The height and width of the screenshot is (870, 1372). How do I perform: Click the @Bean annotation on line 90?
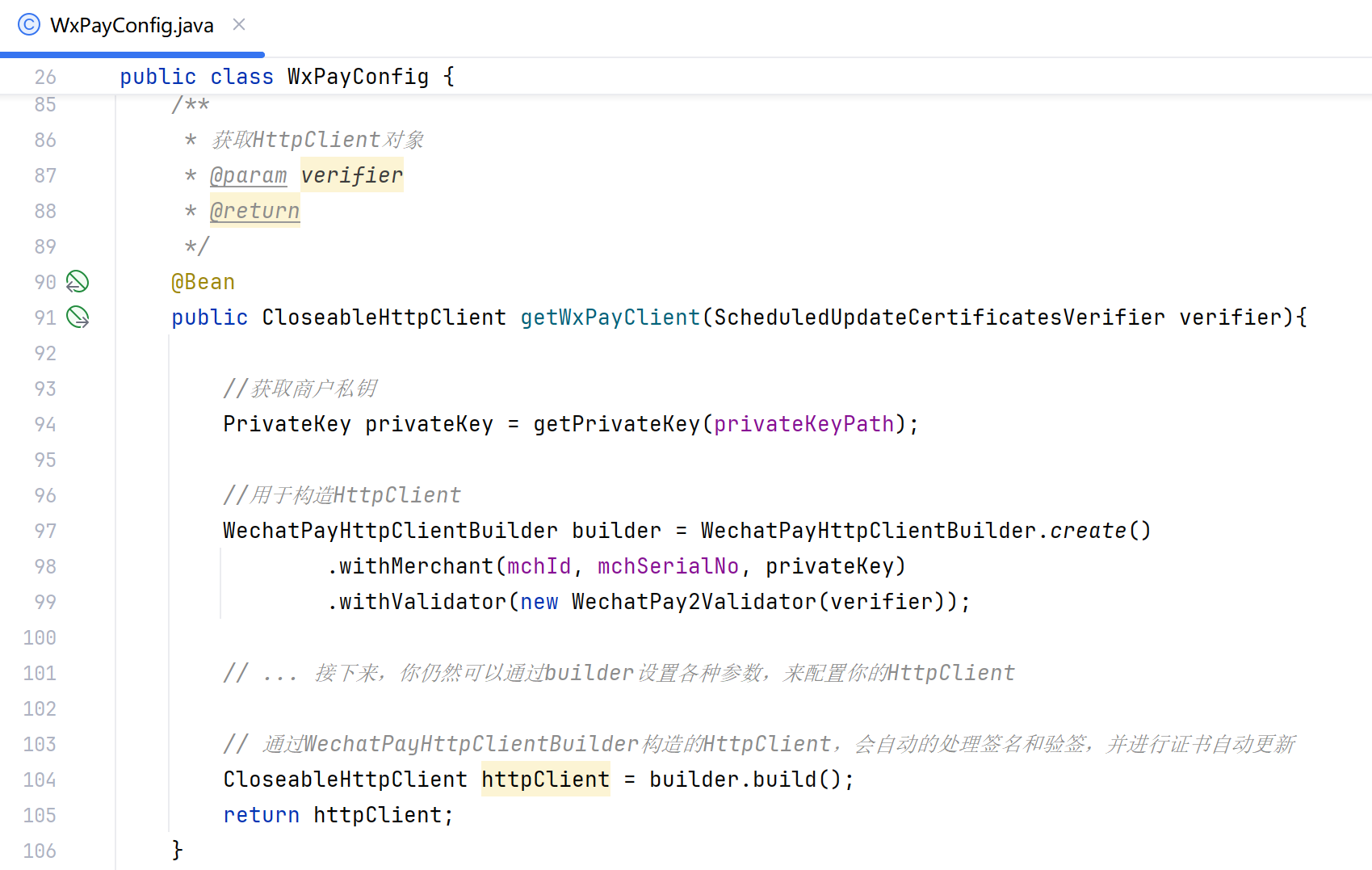click(203, 281)
